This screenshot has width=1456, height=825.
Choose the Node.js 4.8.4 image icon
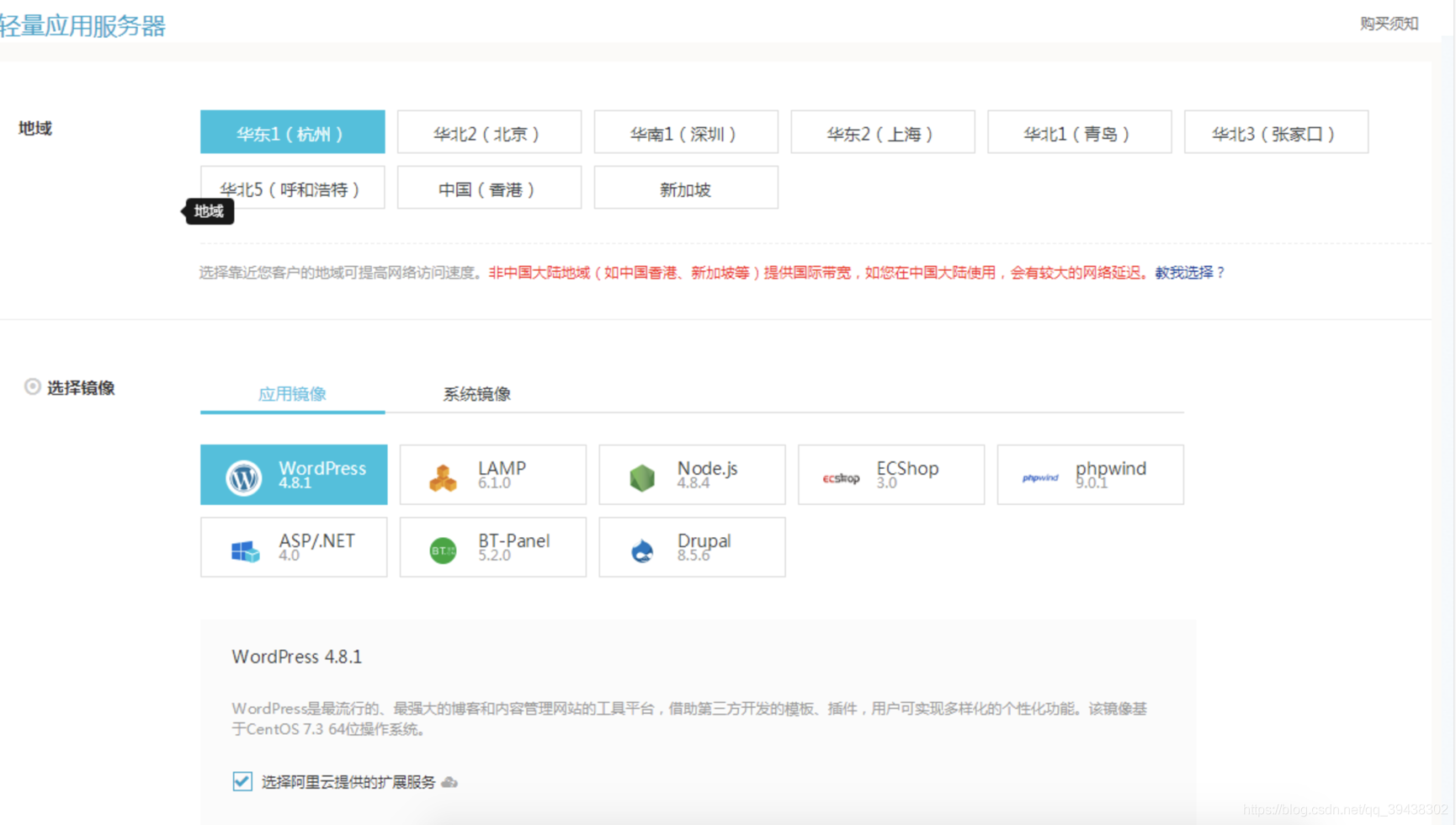[x=642, y=476]
